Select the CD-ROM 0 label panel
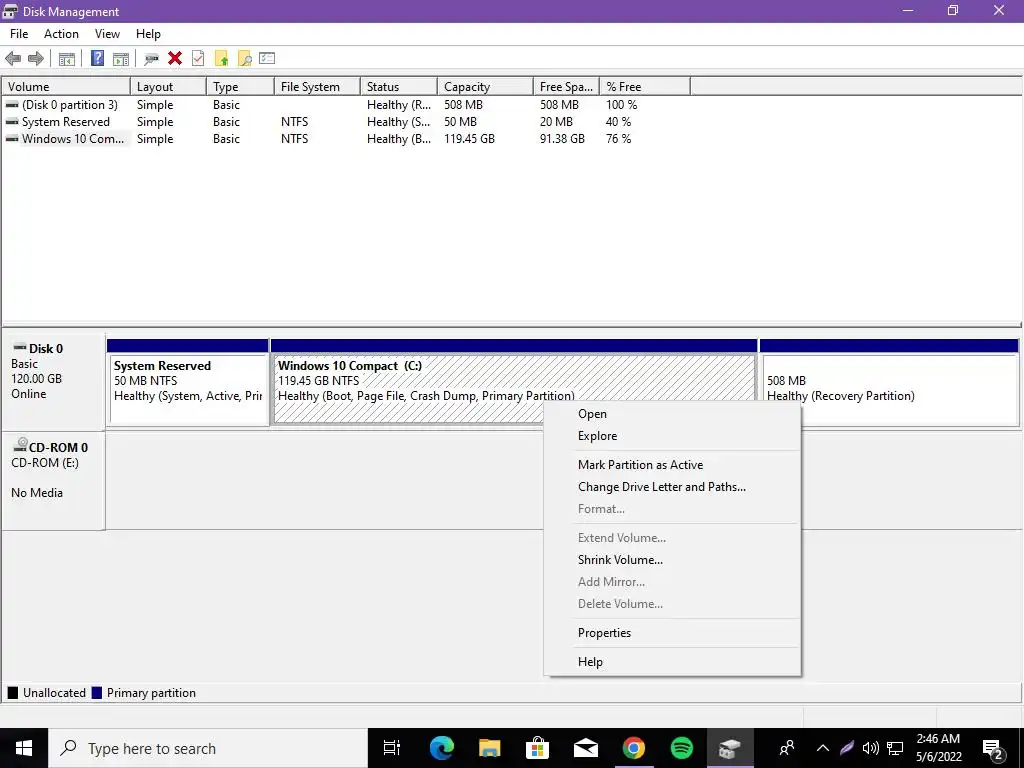The image size is (1024, 768). [54, 481]
